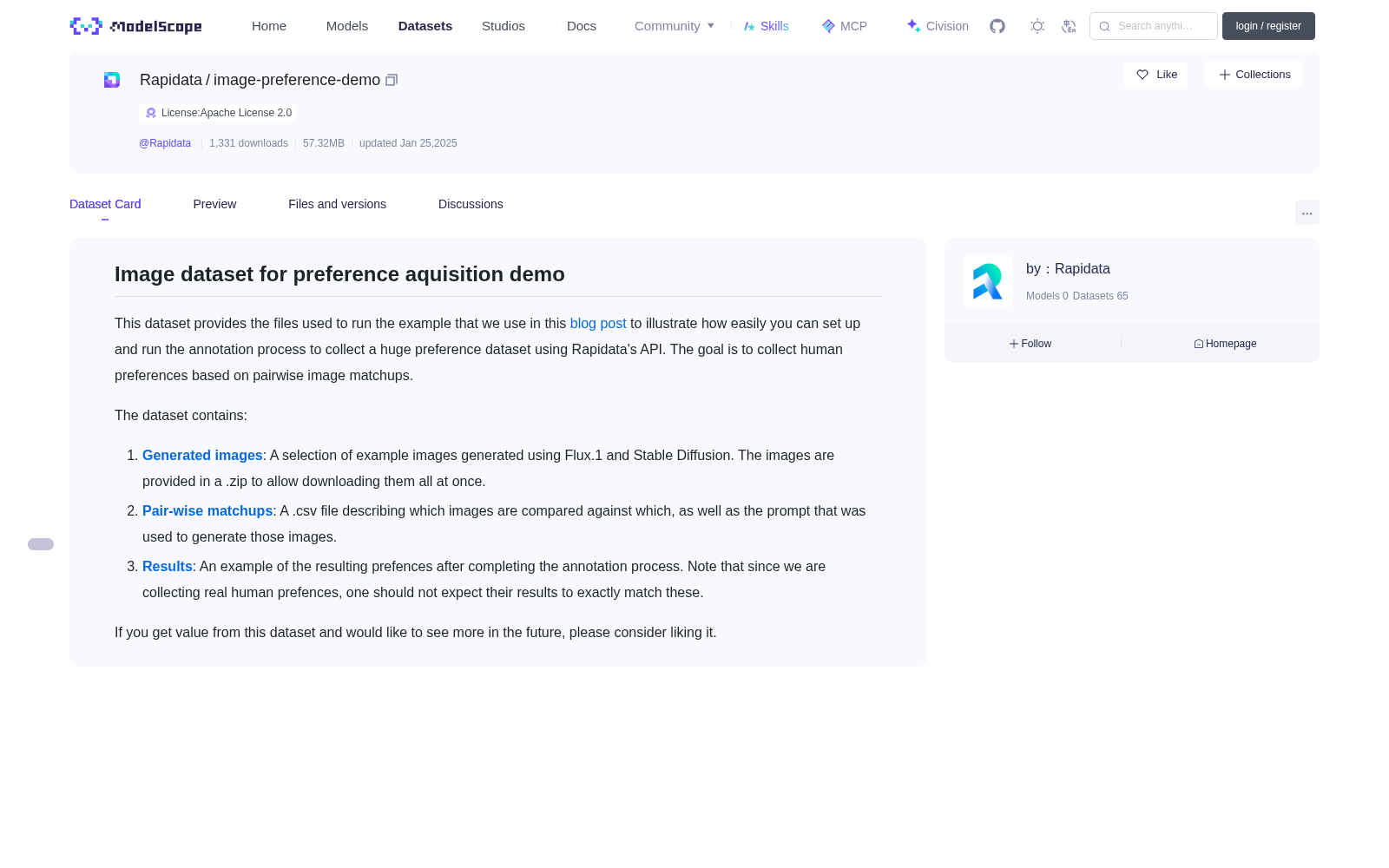The image size is (1389, 868).
Task: Select the Dataset Card tab
Action: [x=105, y=204]
